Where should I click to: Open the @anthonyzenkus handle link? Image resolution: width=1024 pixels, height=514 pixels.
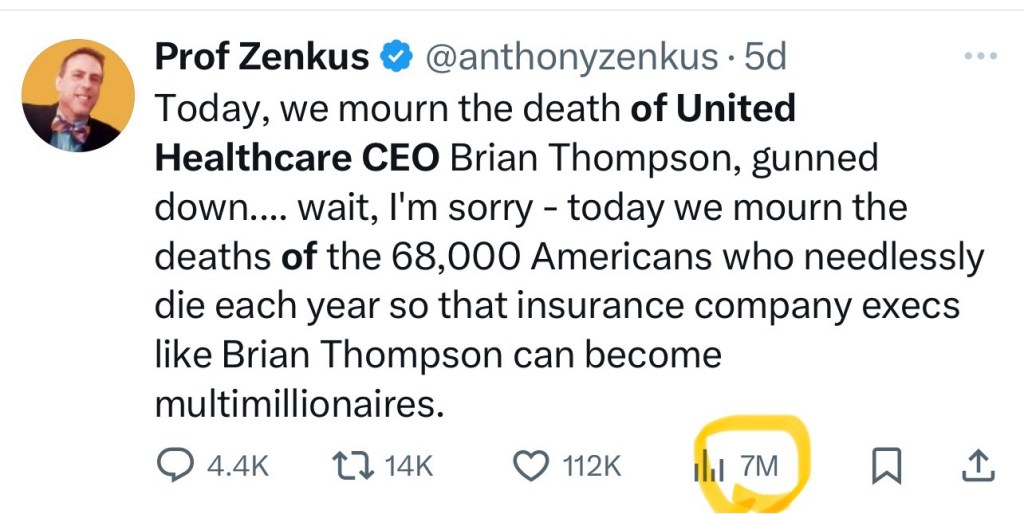572,58
